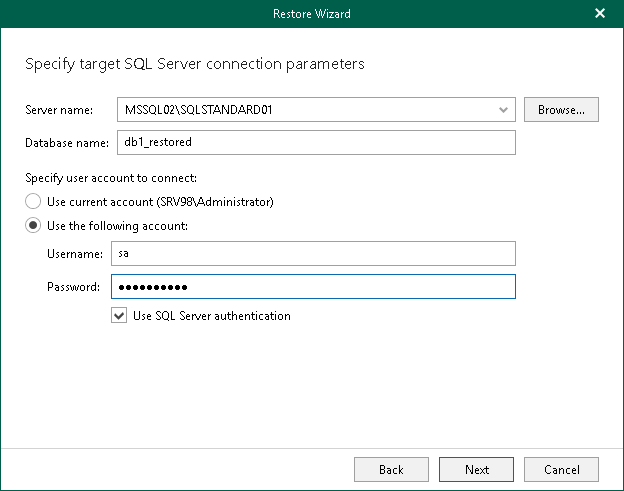This screenshot has width=624, height=491.
Task: Click the "Username:" label
Action: click(x=73, y=254)
